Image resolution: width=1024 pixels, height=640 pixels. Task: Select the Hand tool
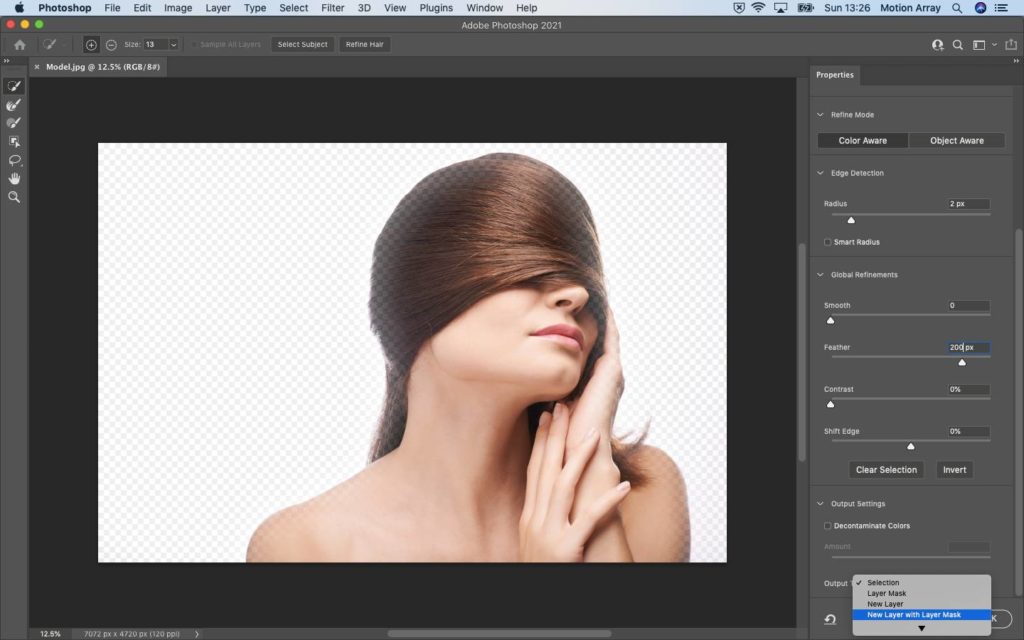[x=14, y=178]
